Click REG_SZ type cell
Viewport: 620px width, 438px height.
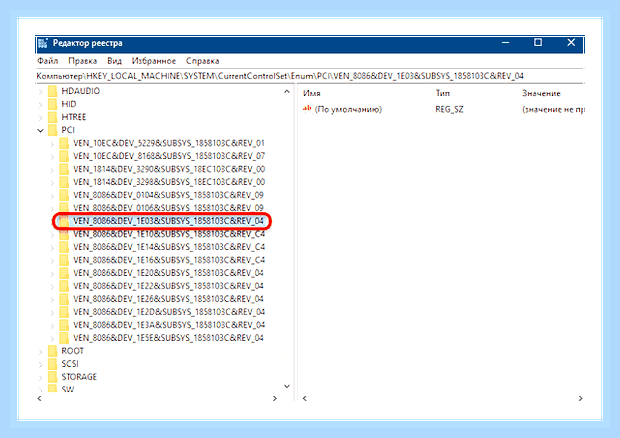(449, 110)
